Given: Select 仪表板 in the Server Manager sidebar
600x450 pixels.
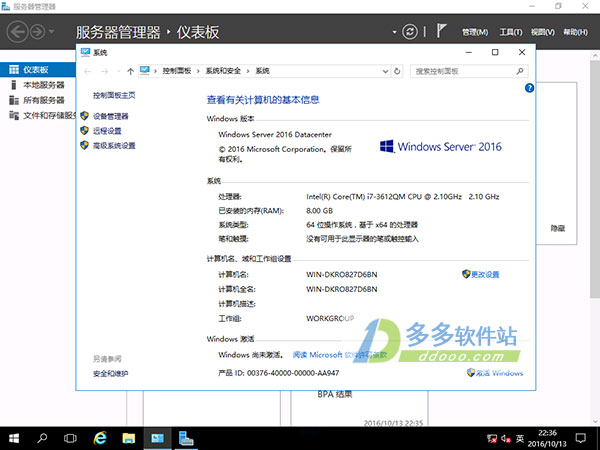Looking at the screenshot, I should [38, 70].
